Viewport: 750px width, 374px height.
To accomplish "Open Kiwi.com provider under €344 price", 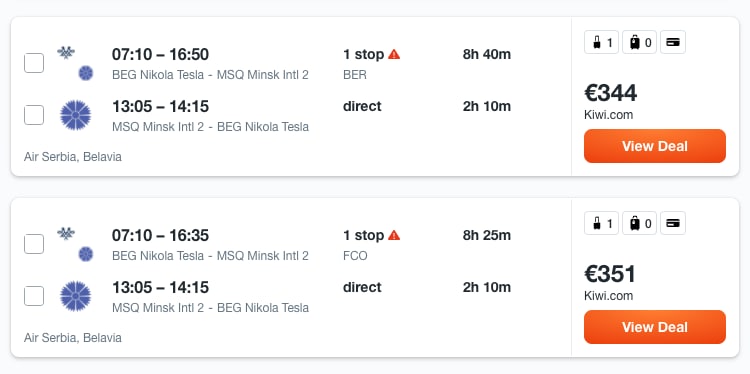I will click(x=608, y=115).
